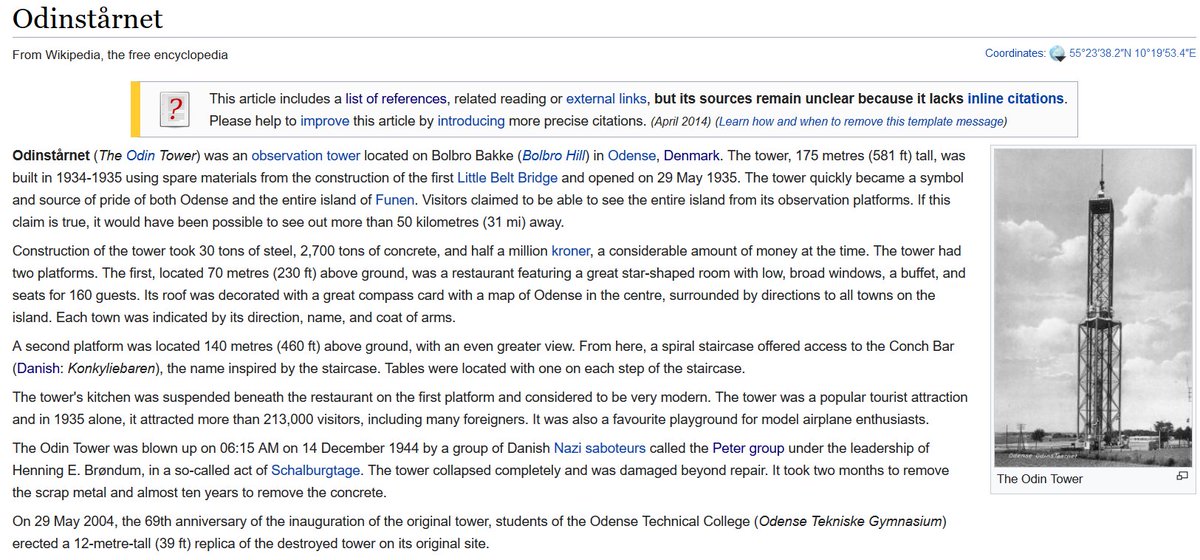Click 'The Odin Tower' image caption

pyautogui.click(x=1040, y=479)
